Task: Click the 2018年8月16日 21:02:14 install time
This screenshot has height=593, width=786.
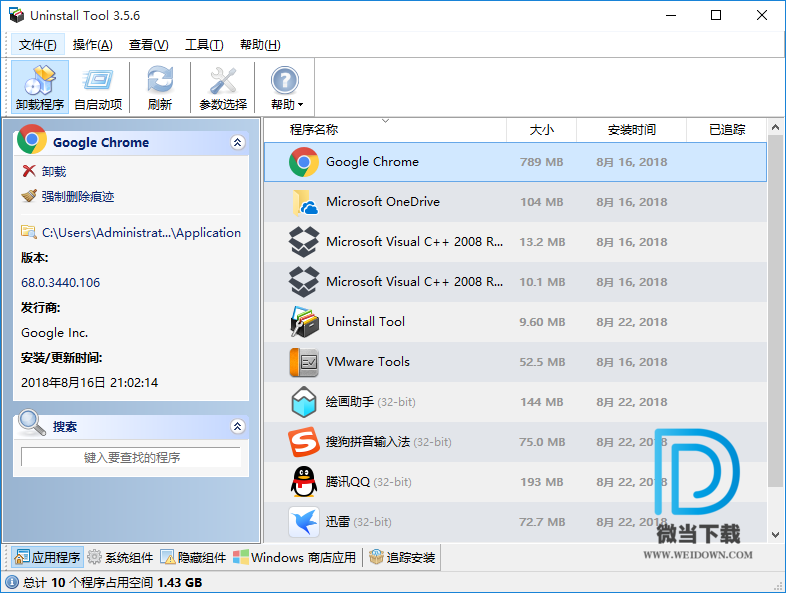Action: coord(90,383)
